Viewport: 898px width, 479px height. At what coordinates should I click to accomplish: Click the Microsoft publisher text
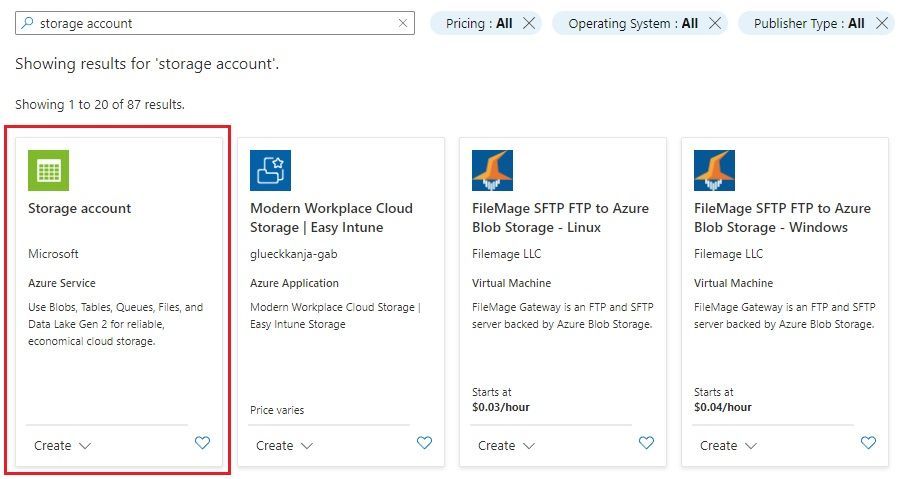point(53,253)
